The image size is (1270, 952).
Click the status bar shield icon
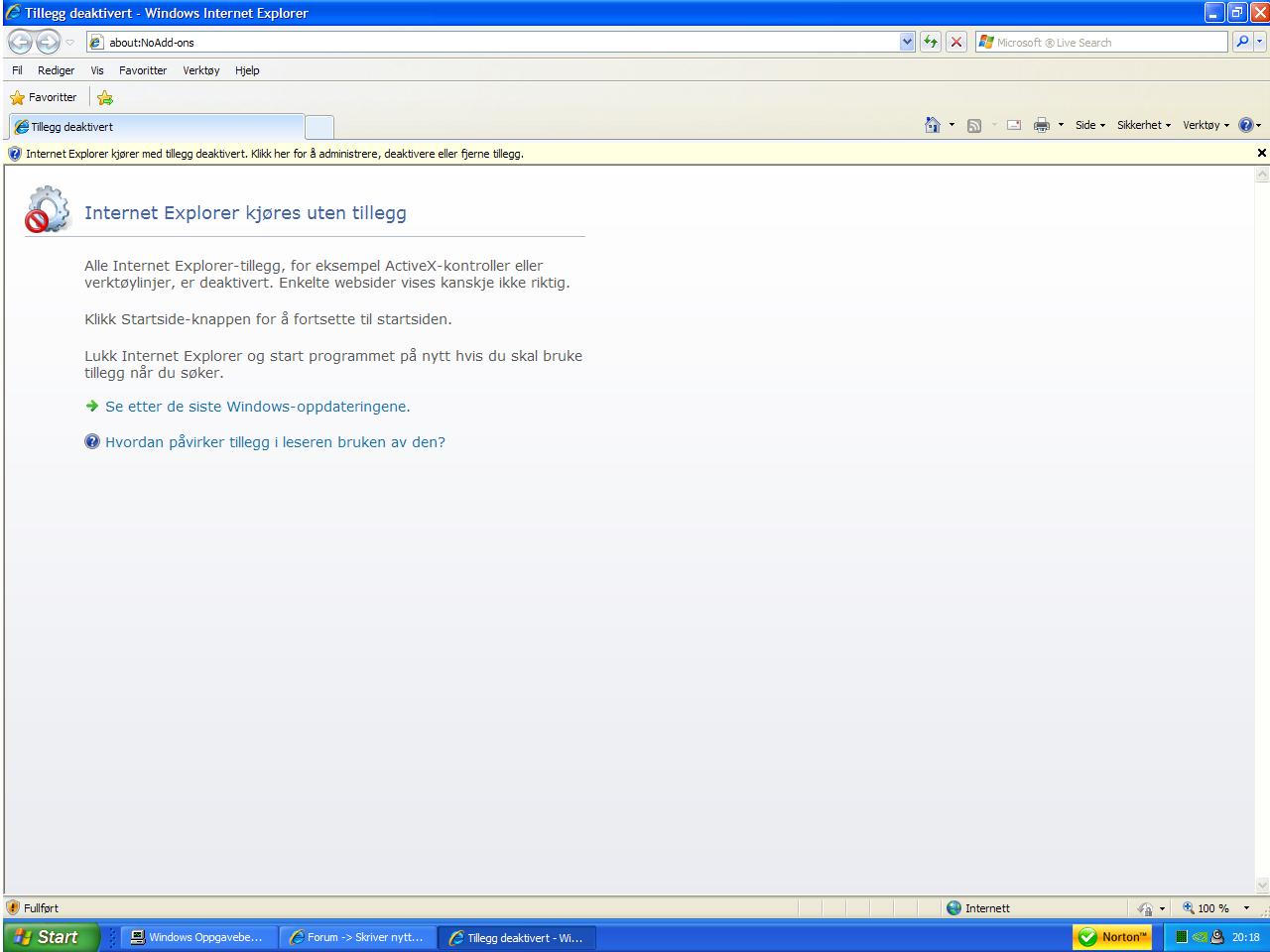point(13,907)
